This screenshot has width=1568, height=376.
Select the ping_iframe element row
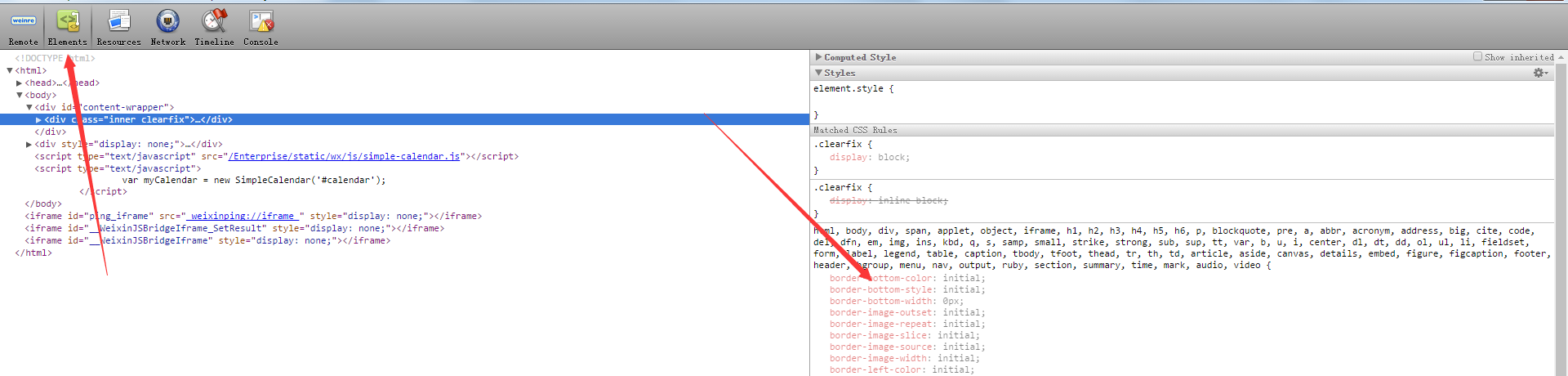253,217
